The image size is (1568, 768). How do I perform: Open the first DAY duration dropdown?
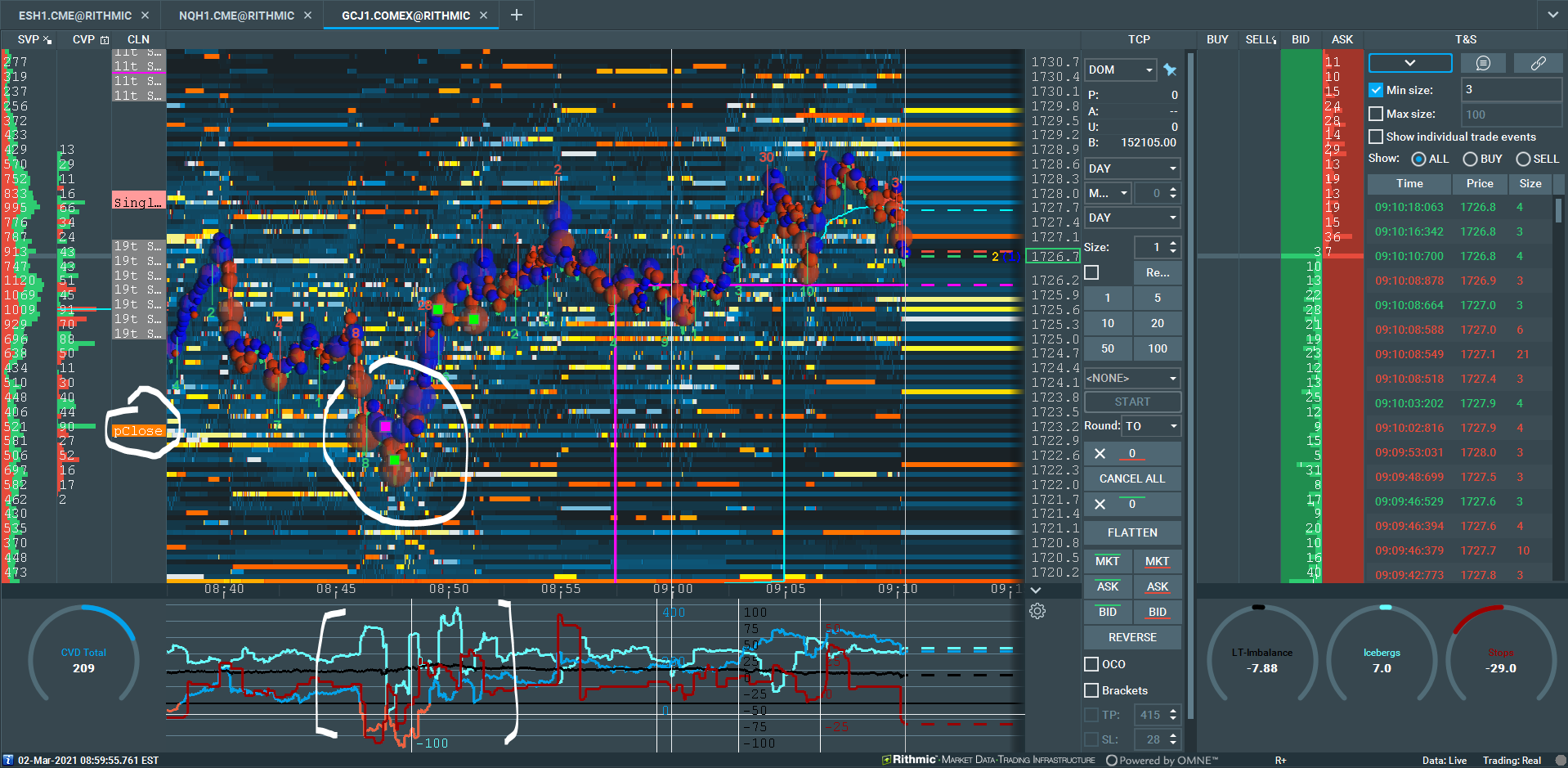[x=1132, y=168]
